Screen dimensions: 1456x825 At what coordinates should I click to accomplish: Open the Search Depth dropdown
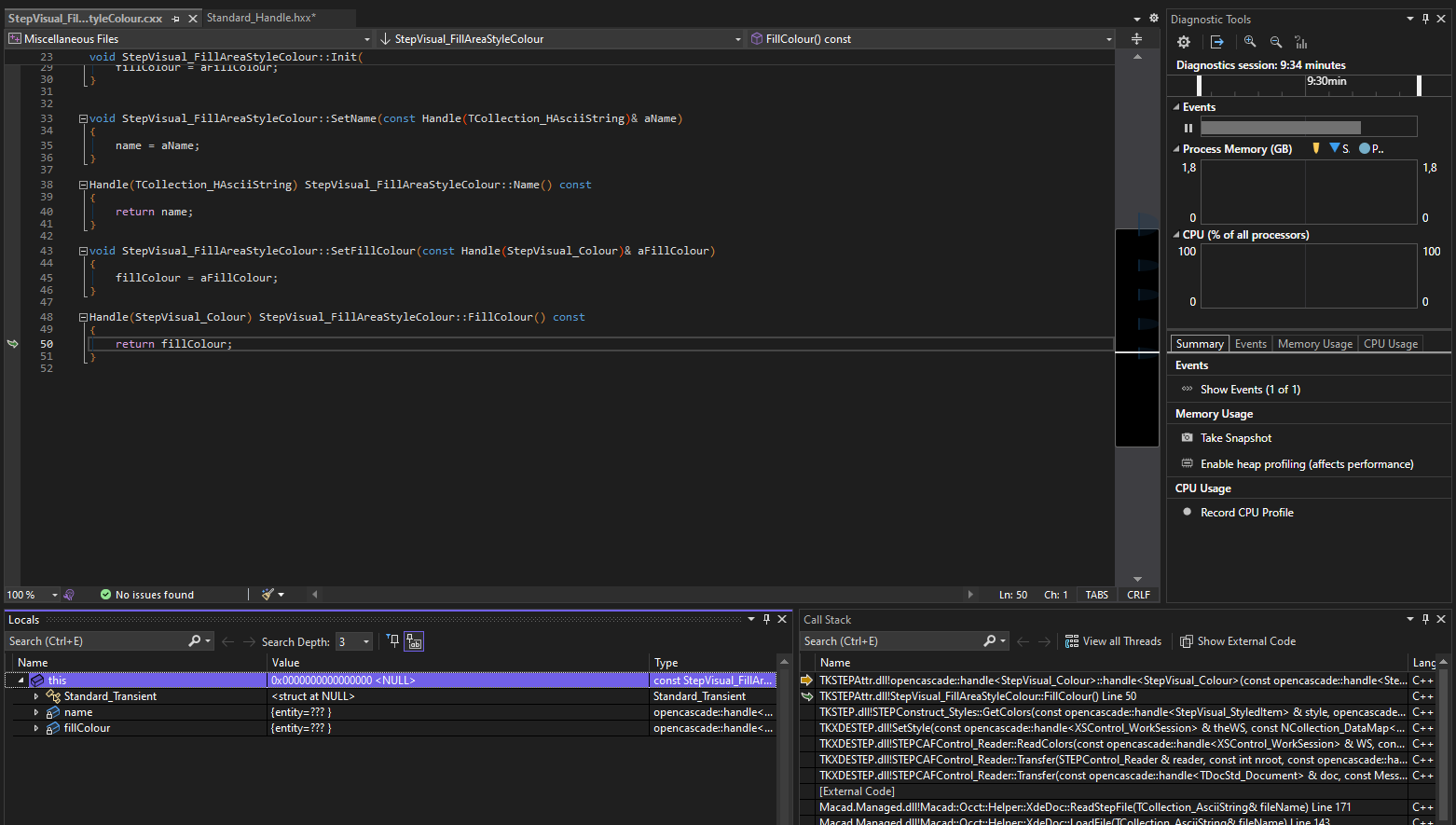(x=366, y=641)
